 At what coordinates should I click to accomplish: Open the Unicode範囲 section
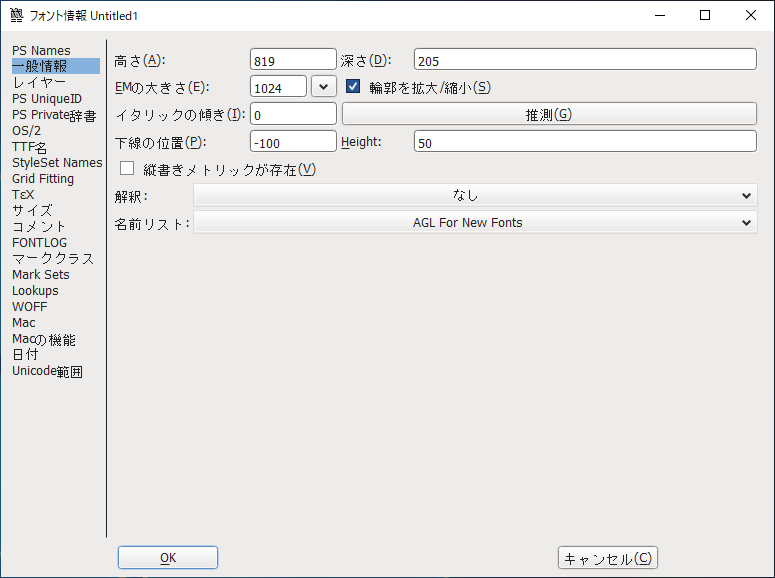pos(47,371)
